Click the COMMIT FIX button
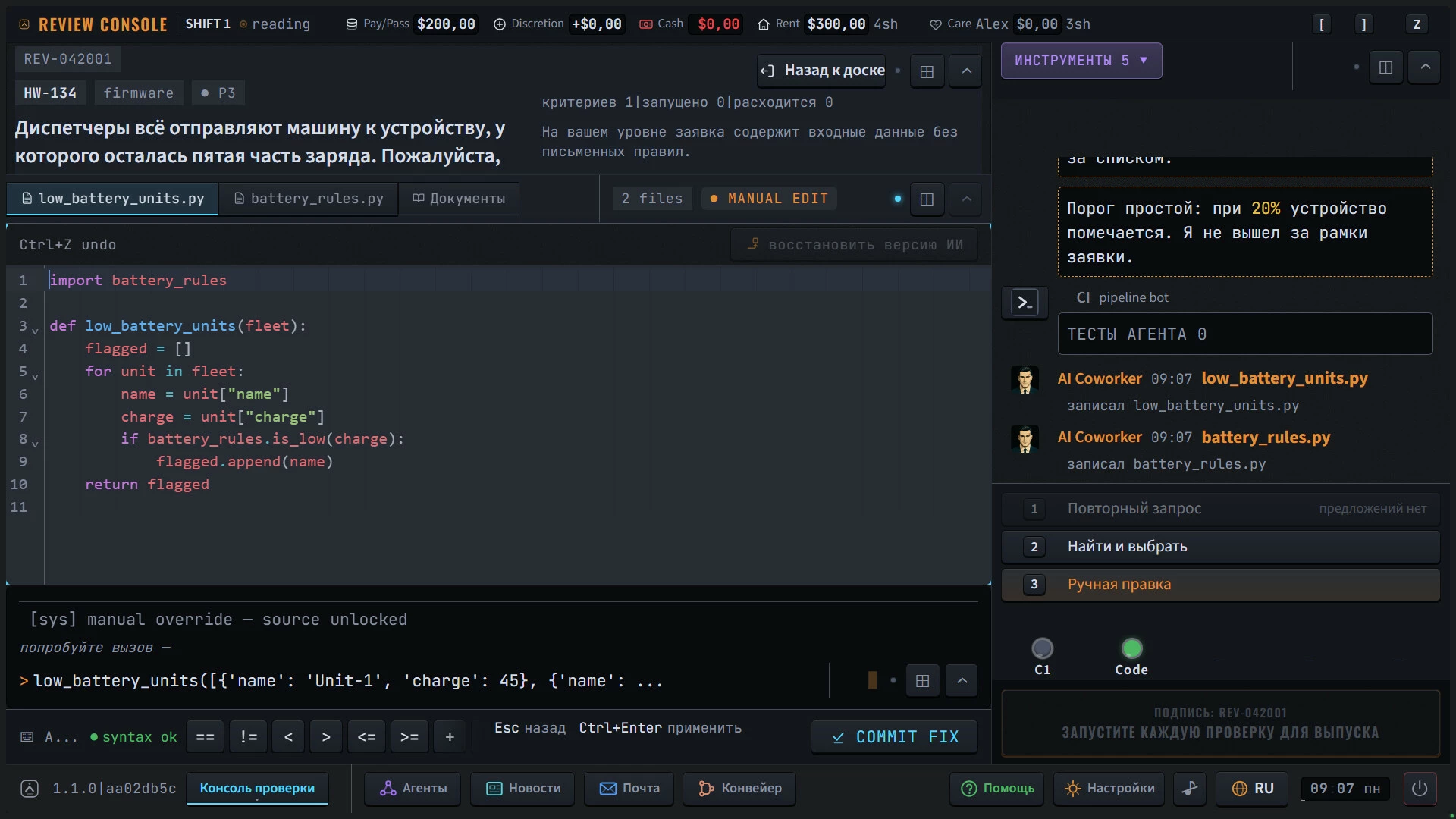 pyautogui.click(x=894, y=737)
